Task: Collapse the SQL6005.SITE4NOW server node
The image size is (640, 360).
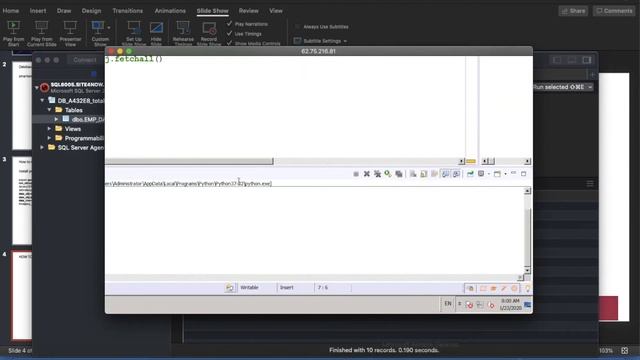Action: click(37, 87)
